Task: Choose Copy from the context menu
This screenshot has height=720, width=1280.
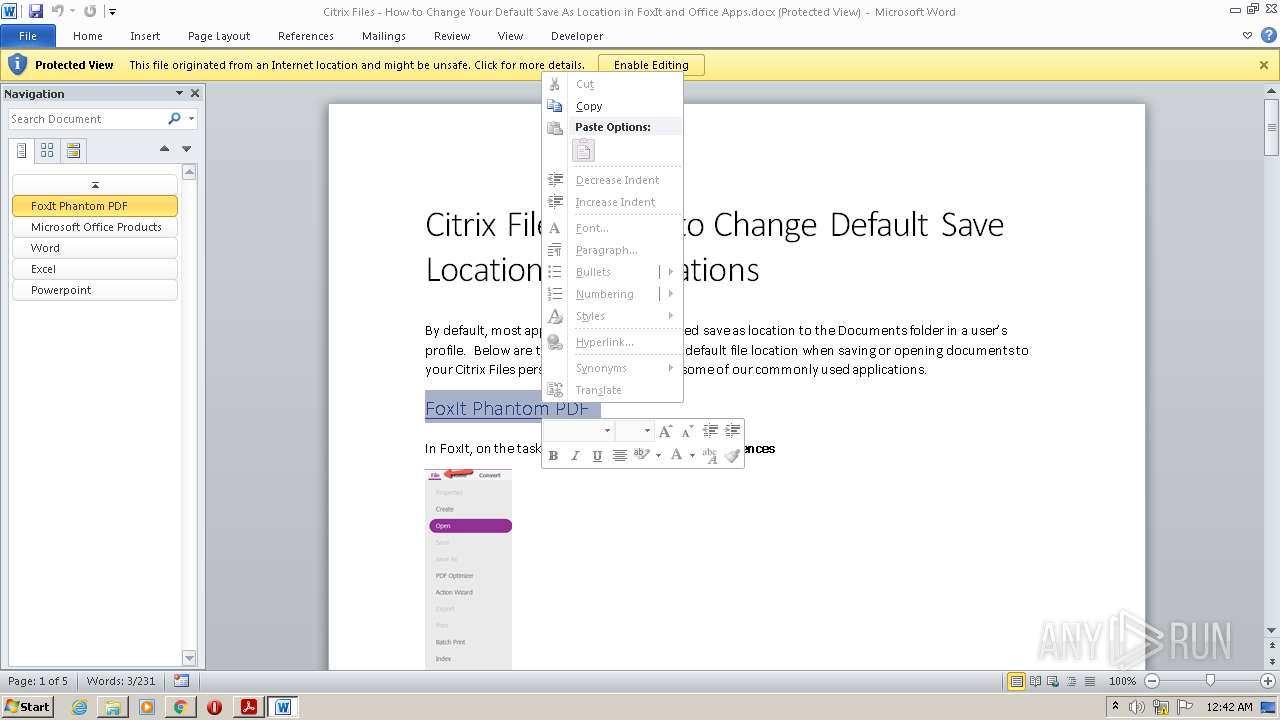Action: 612,106
